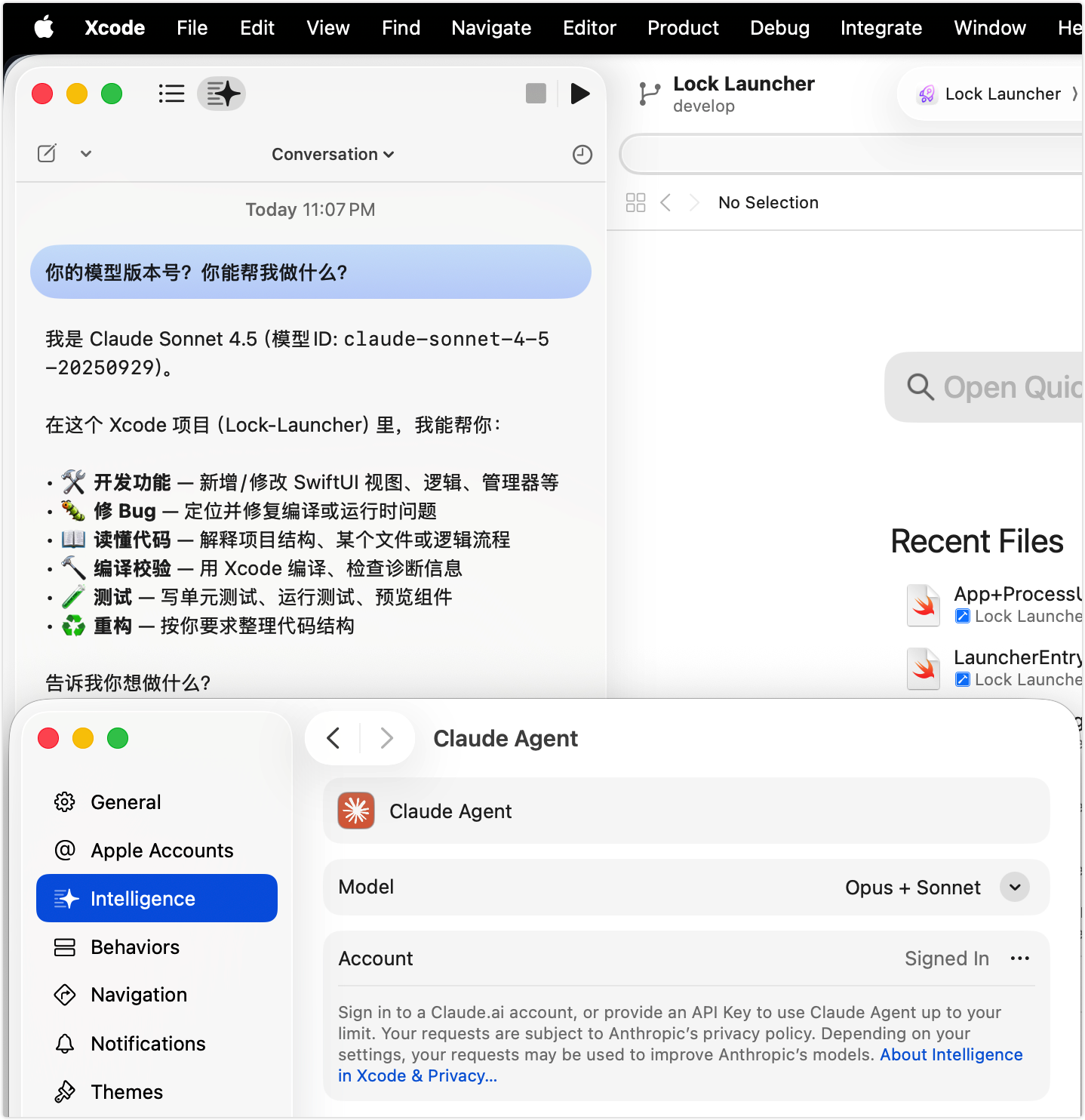1085x1120 pixels.
Task: Click the Xcode activity status field
Action: (852, 155)
